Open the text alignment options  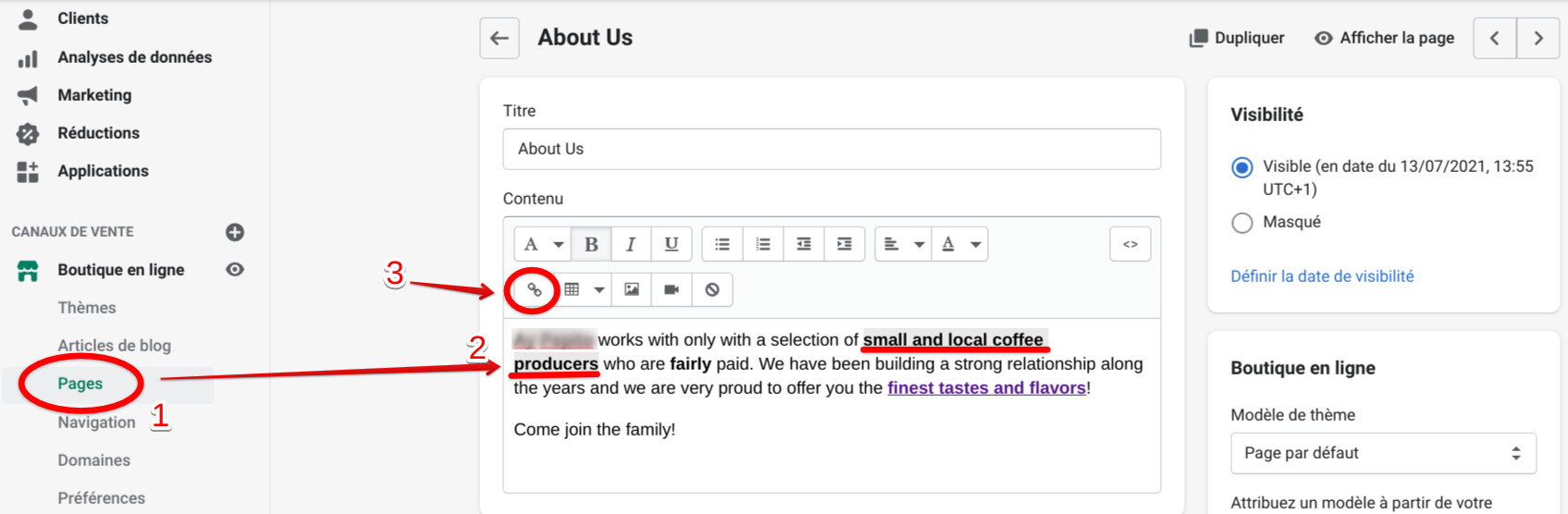coord(902,244)
